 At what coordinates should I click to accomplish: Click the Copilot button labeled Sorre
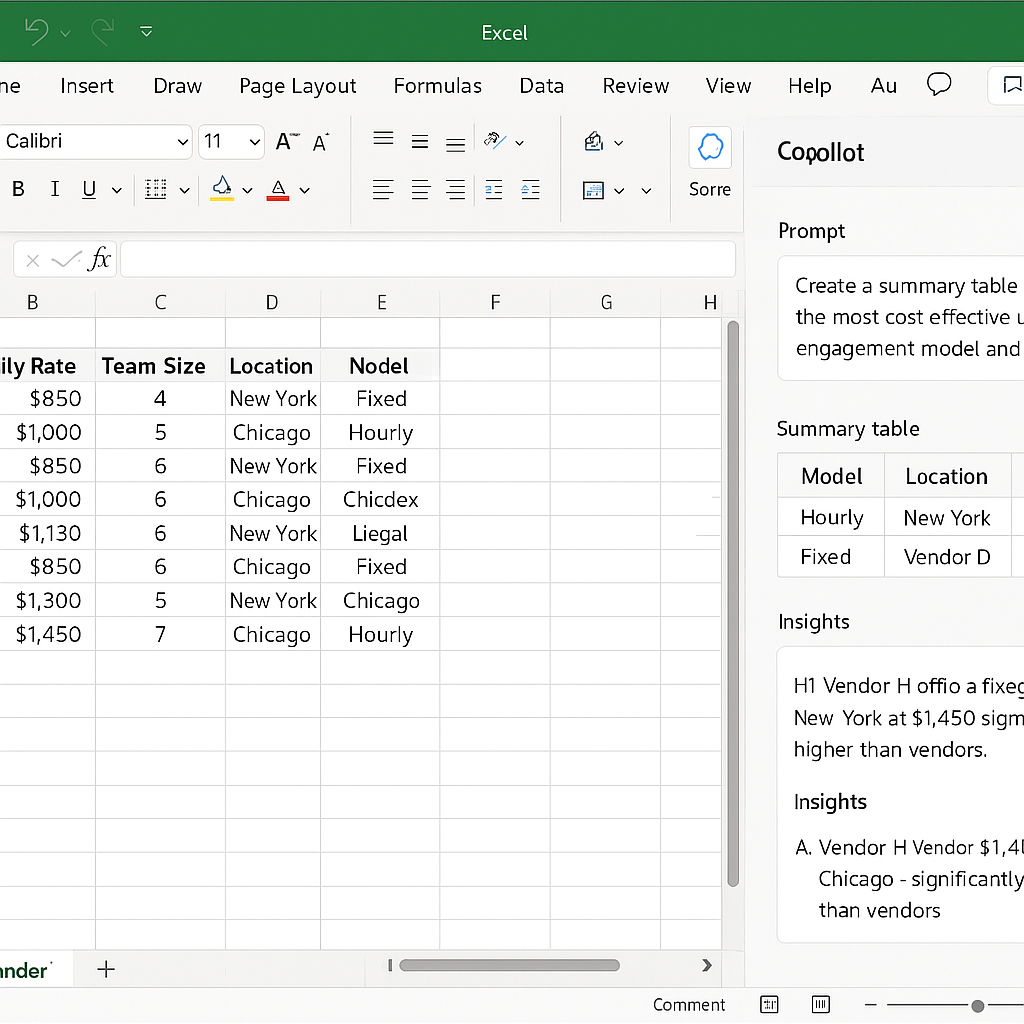[710, 163]
